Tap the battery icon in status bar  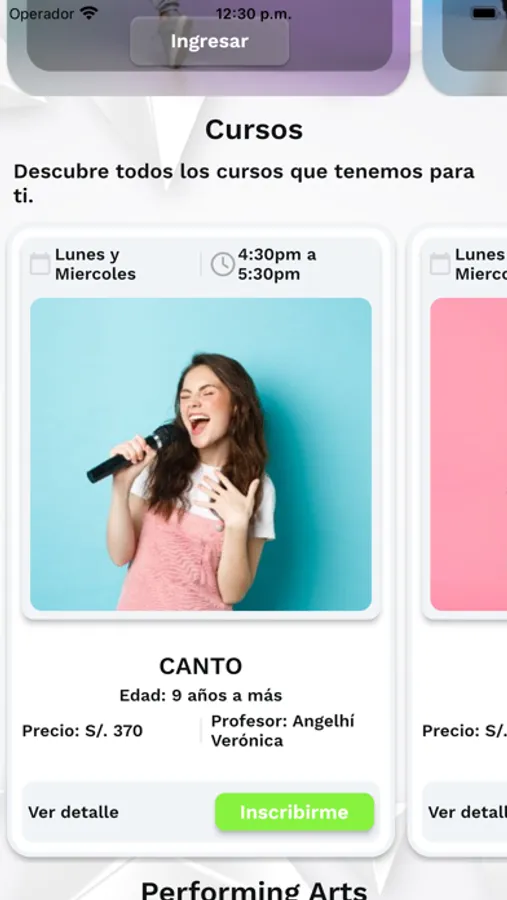point(484,13)
